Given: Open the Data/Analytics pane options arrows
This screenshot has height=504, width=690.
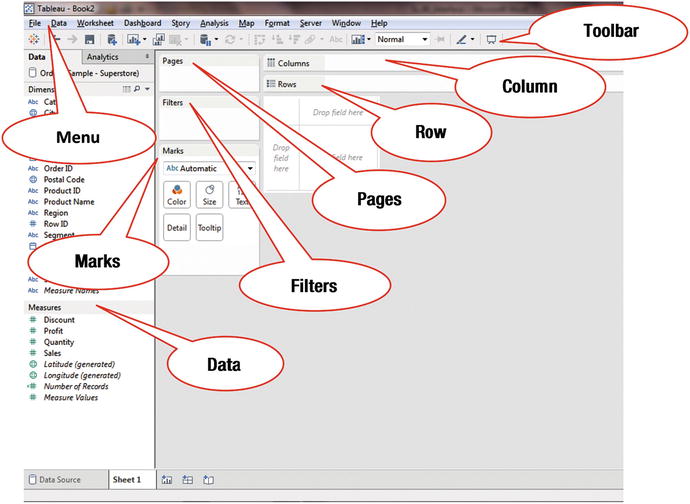Looking at the screenshot, I should 147,56.
